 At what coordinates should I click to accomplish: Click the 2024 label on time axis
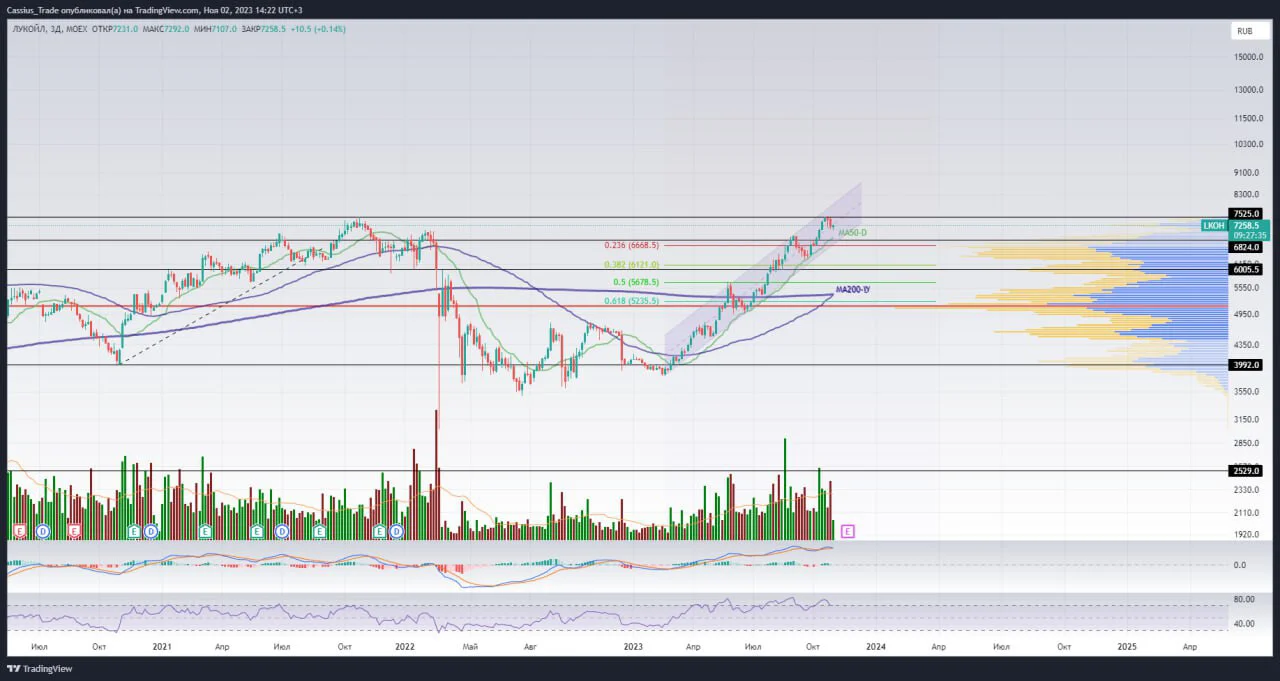pyautogui.click(x=876, y=647)
